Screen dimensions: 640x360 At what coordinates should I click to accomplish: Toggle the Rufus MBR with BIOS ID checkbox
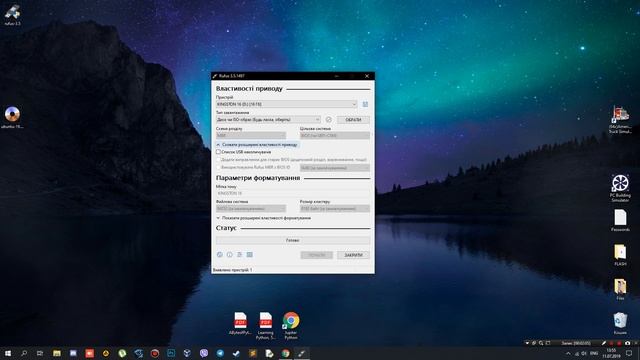coord(218,167)
